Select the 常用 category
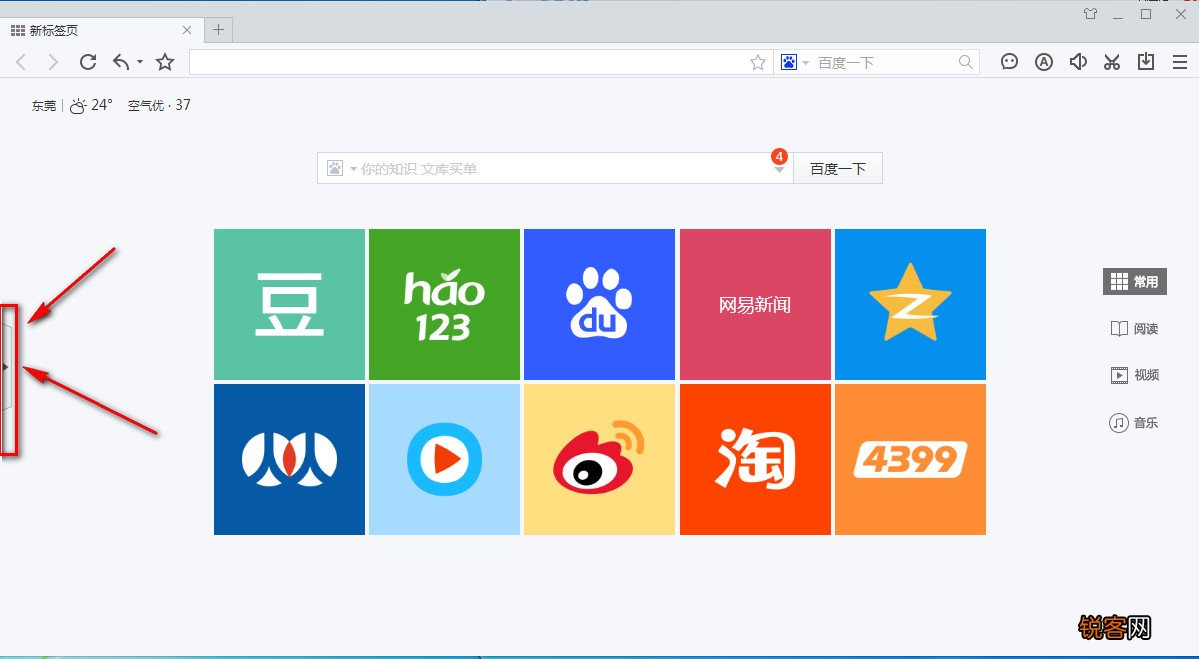1199x659 pixels. [x=1135, y=281]
